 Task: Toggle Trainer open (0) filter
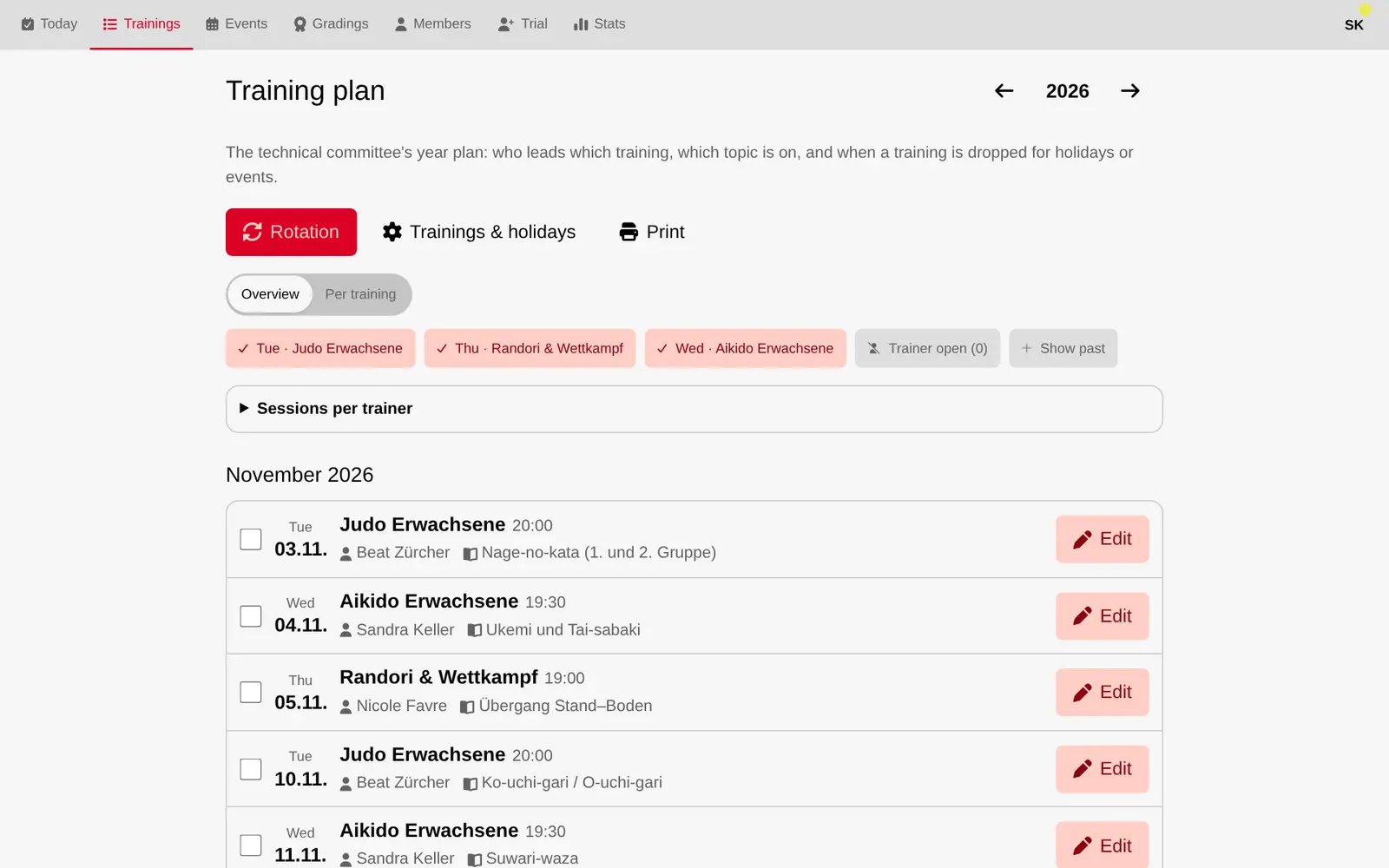[x=928, y=348]
